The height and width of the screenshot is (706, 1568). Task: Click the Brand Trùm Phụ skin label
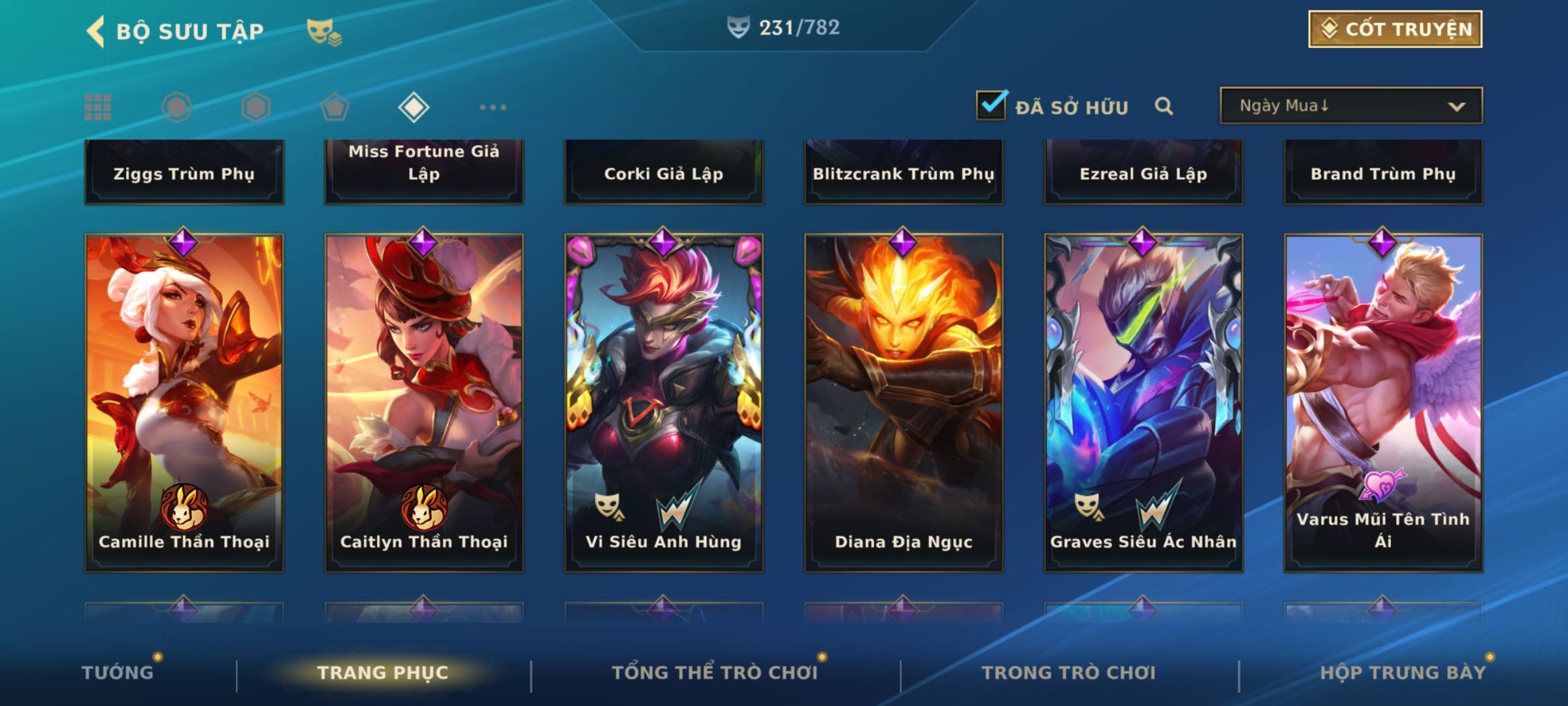(1383, 173)
